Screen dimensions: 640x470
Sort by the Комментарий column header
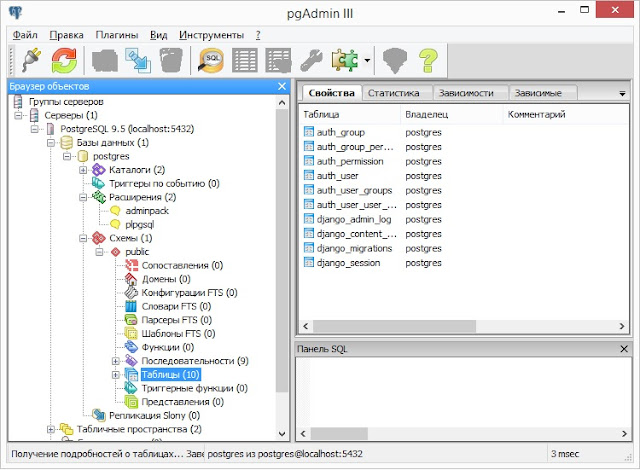[566, 115]
